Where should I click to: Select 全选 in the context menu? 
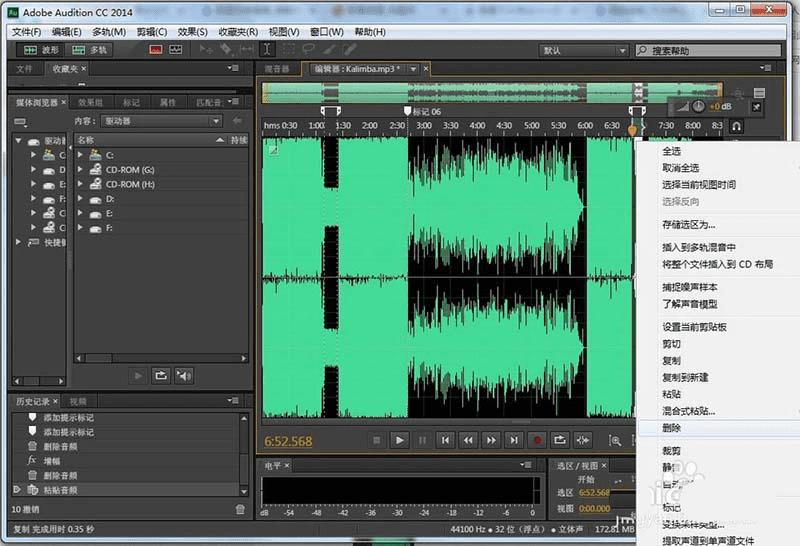[672, 151]
